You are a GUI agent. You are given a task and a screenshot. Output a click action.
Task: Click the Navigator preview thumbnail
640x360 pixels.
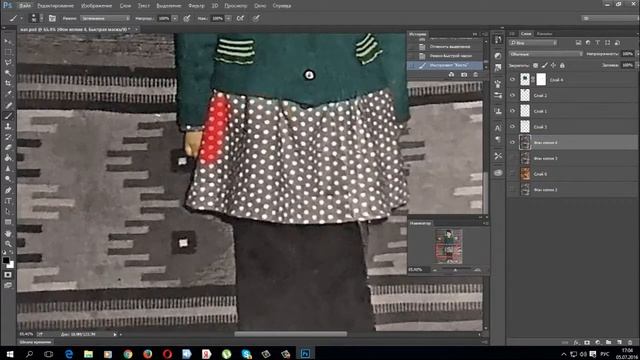click(449, 246)
